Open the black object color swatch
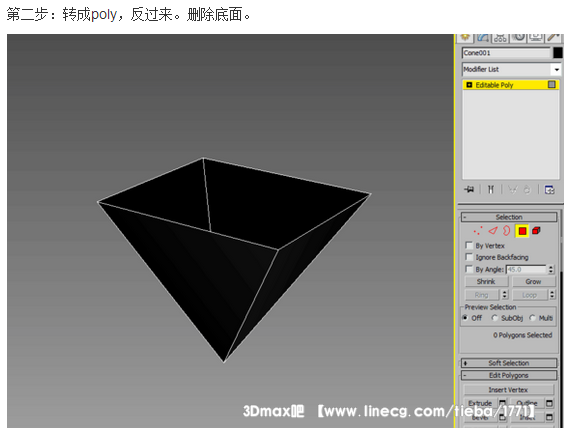 (x=558, y=53)
